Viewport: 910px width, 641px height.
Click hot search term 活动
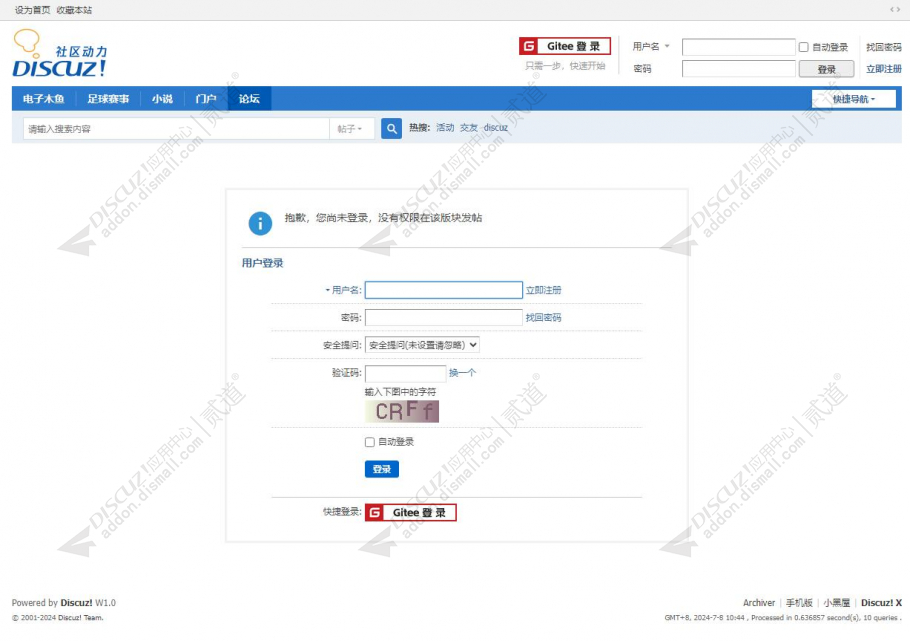pos(445,128)
